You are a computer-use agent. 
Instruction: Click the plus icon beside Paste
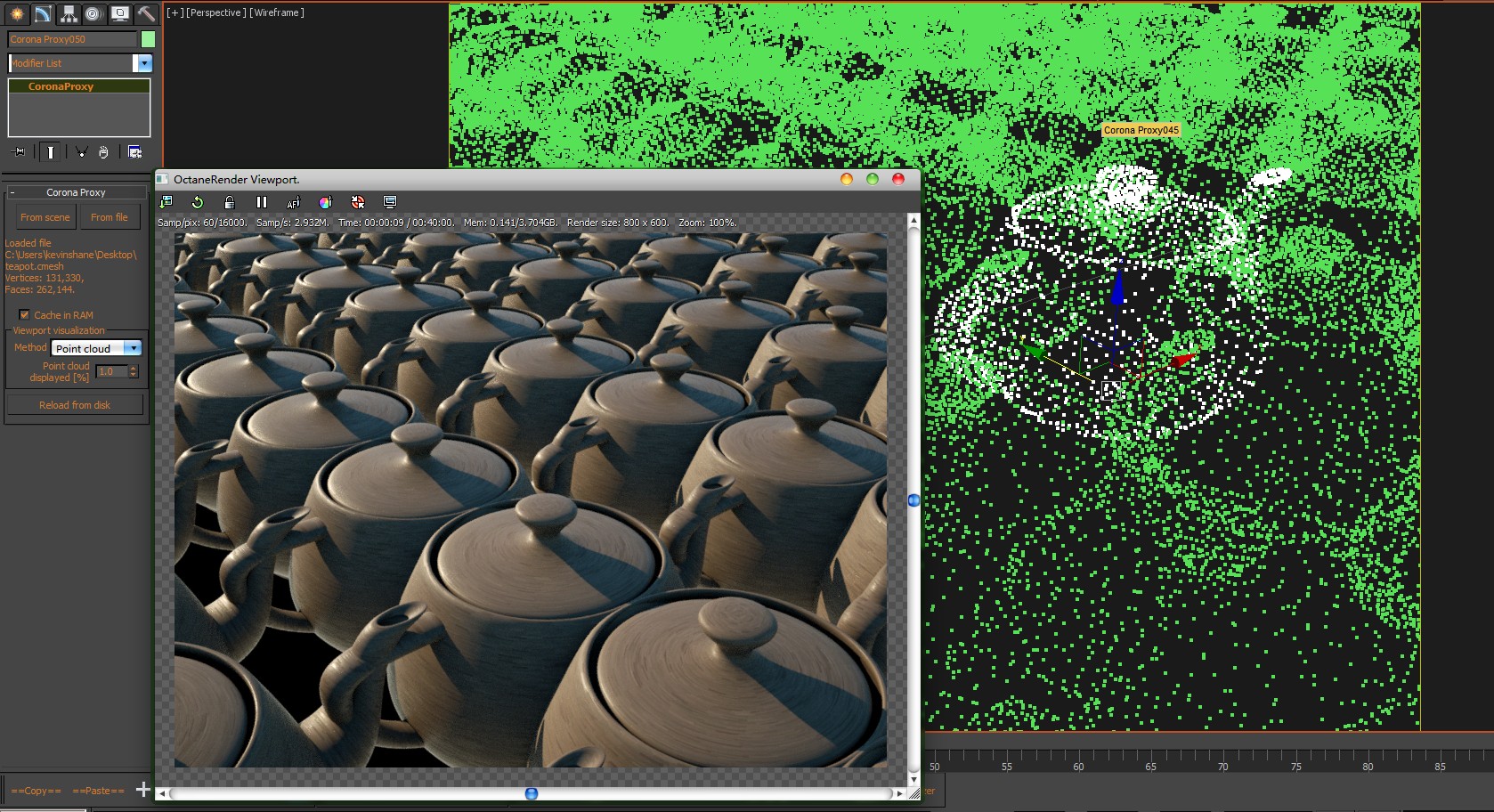(x=142, y=790)
